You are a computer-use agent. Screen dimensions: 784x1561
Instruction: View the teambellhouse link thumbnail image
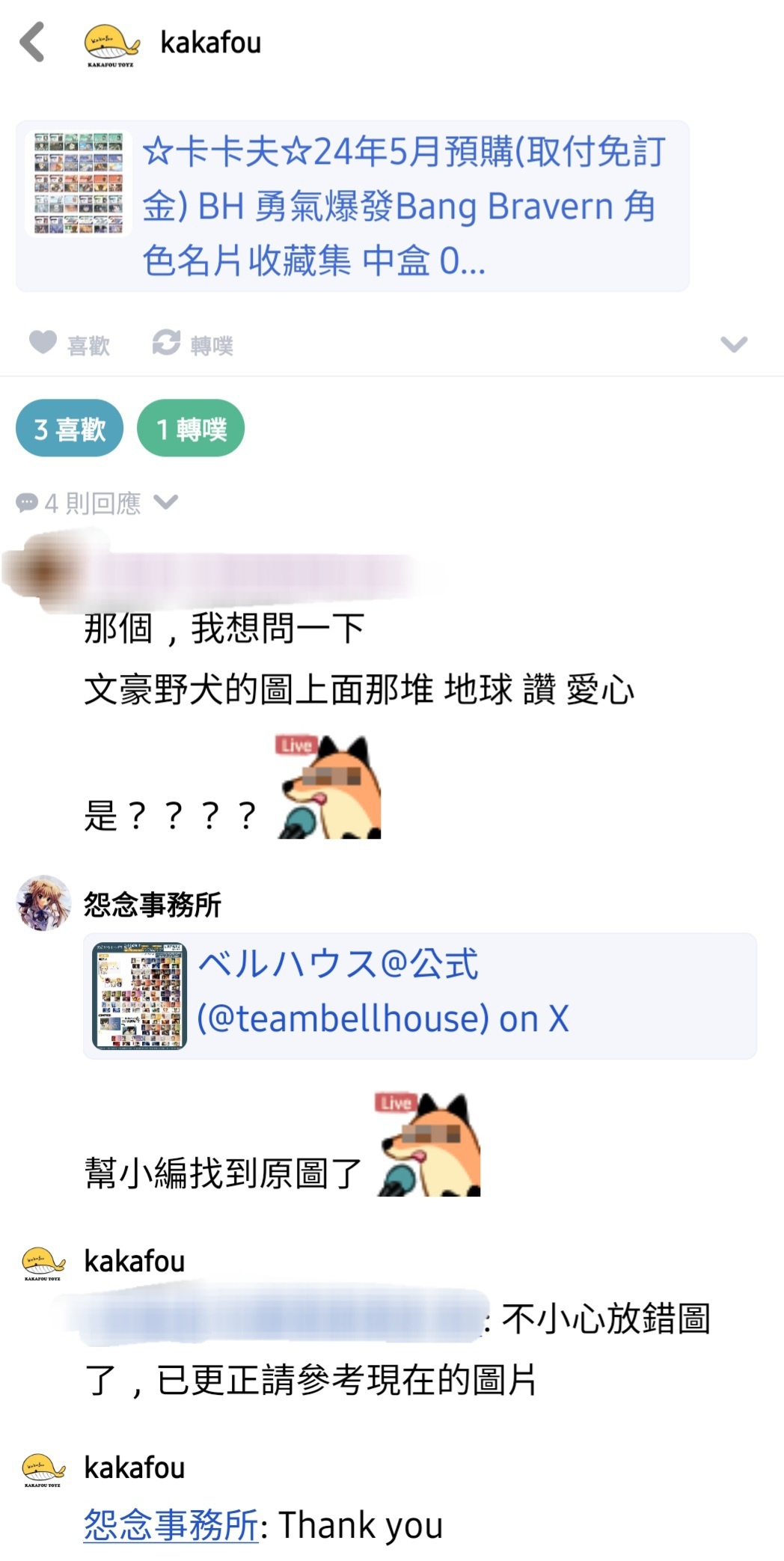coord(139,996)
